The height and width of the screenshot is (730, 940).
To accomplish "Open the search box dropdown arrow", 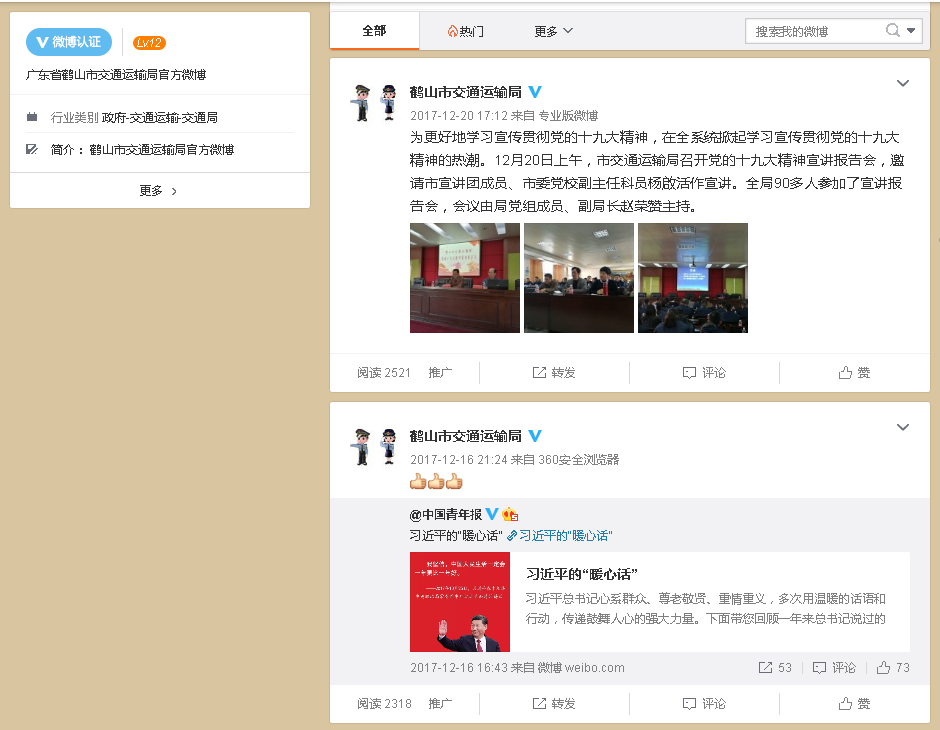I will (x=911, y=31).
